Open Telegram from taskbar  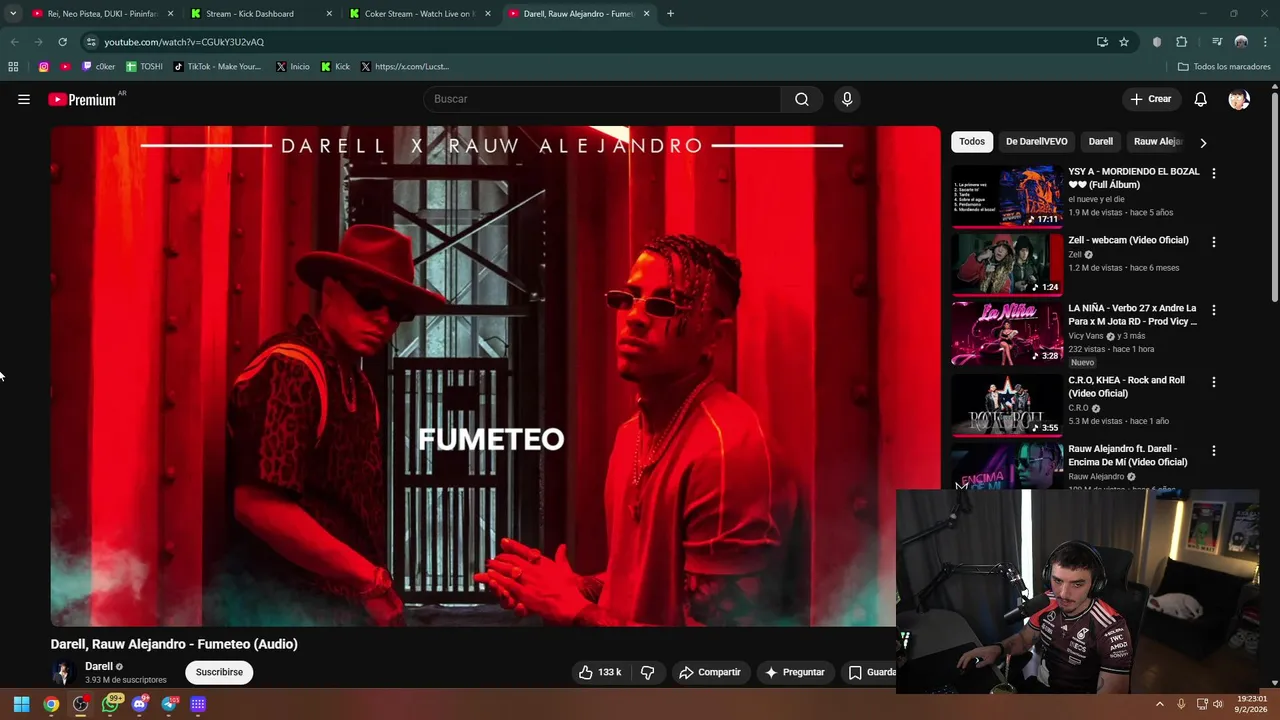coord(169,704)
